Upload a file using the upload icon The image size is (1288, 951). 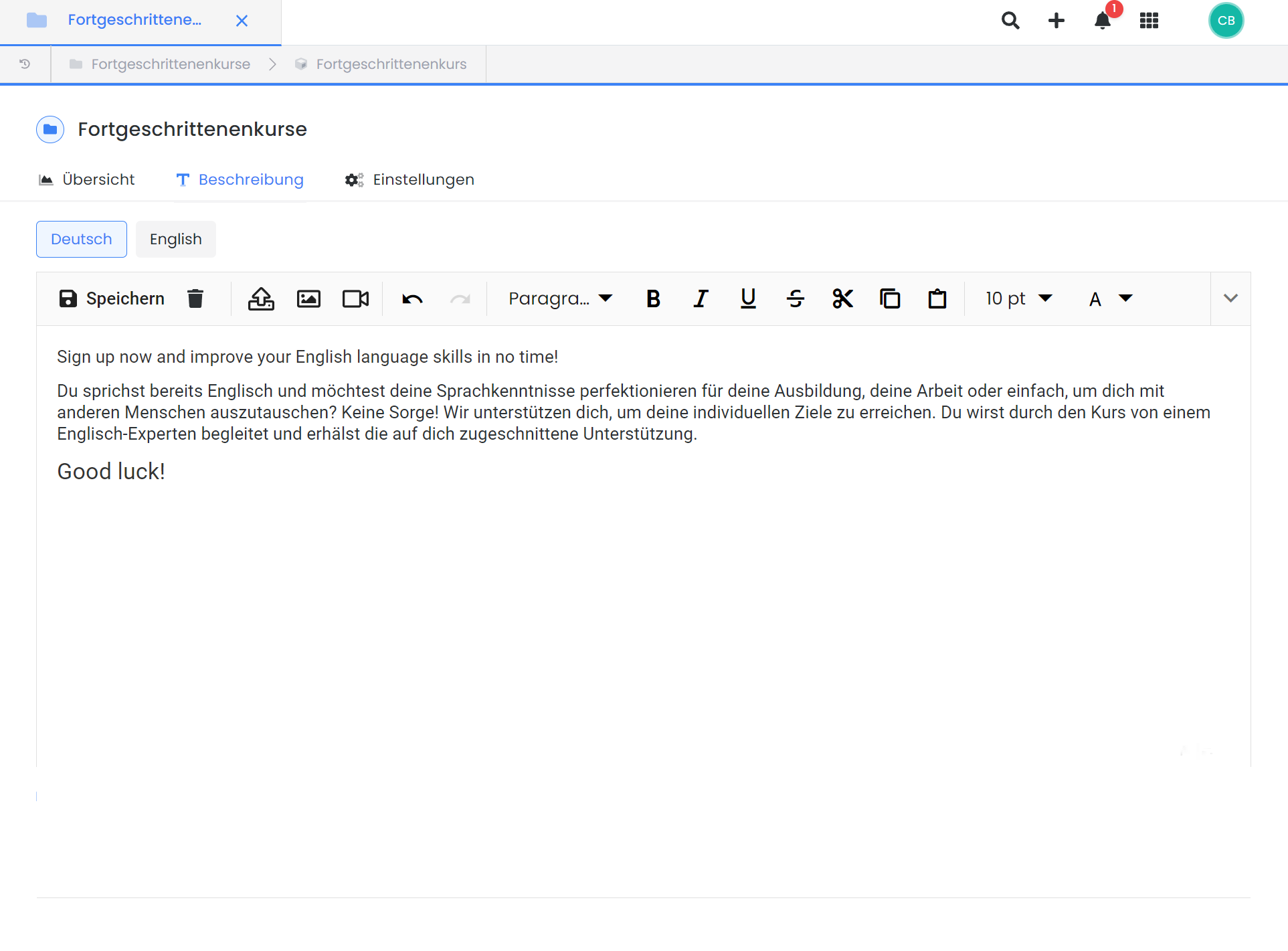click(x=261, y=298)
